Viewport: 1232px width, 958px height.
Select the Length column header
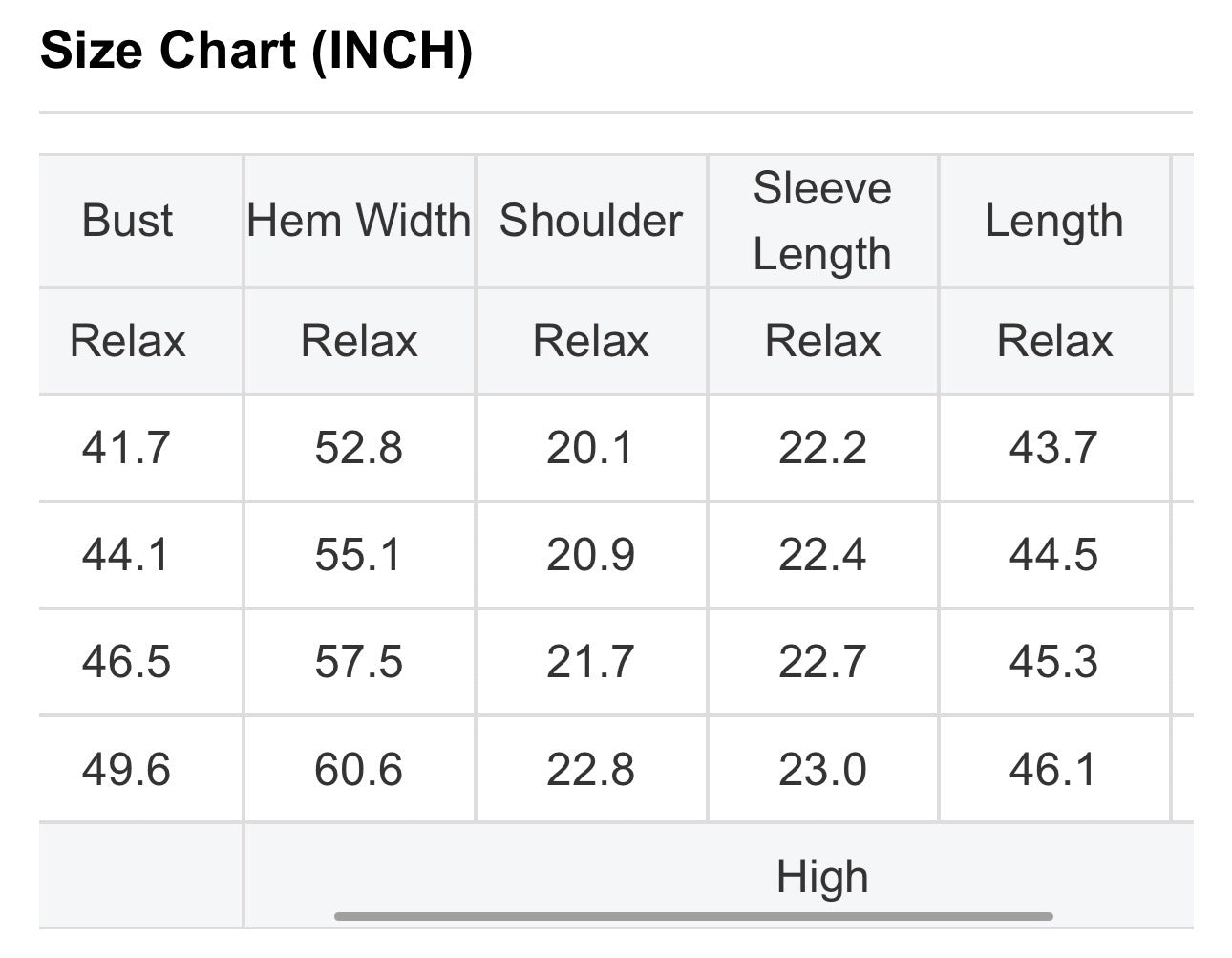[x=1054, y=221]
